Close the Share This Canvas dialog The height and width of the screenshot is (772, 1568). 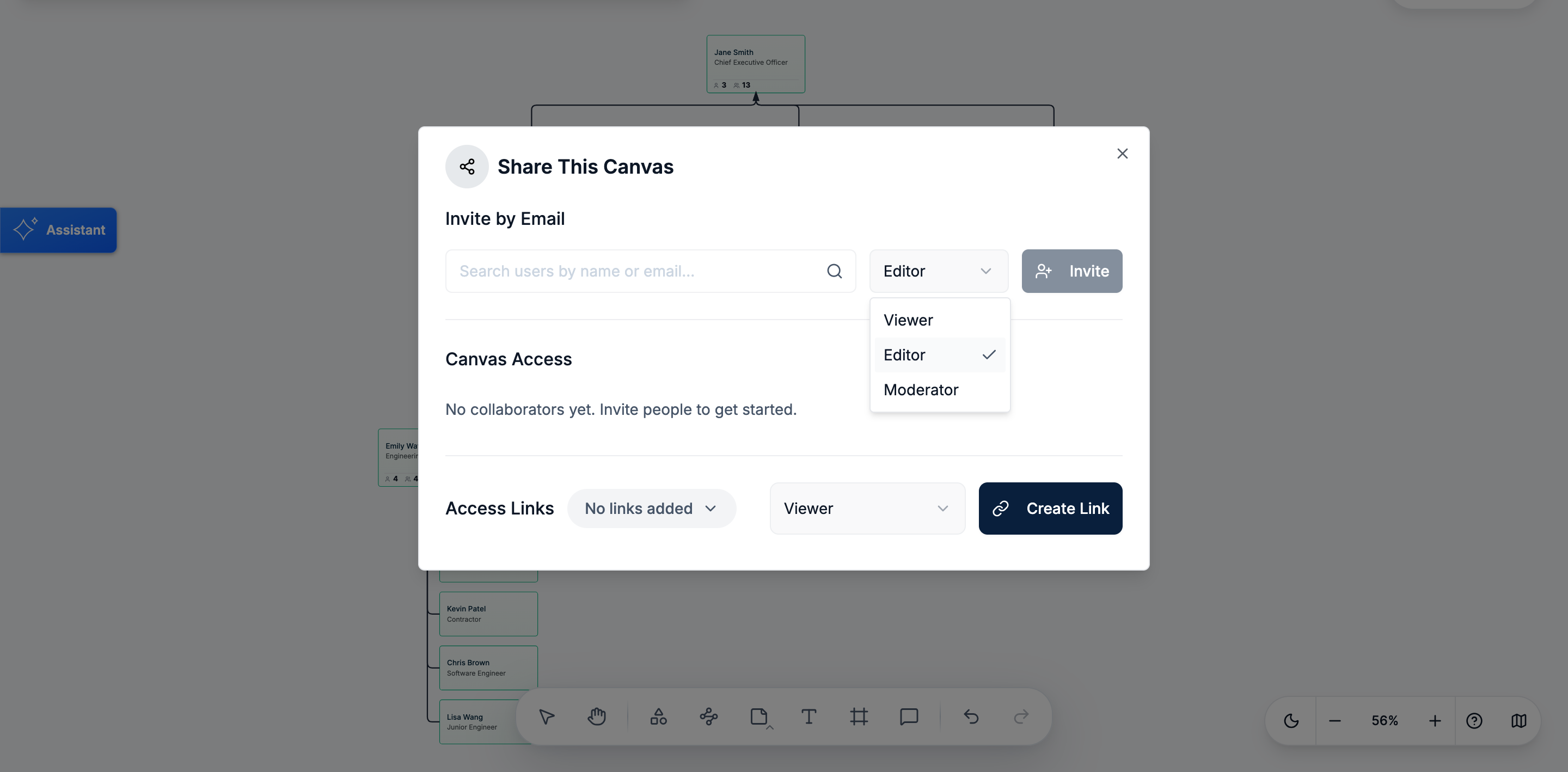(x=1123, y=154)
